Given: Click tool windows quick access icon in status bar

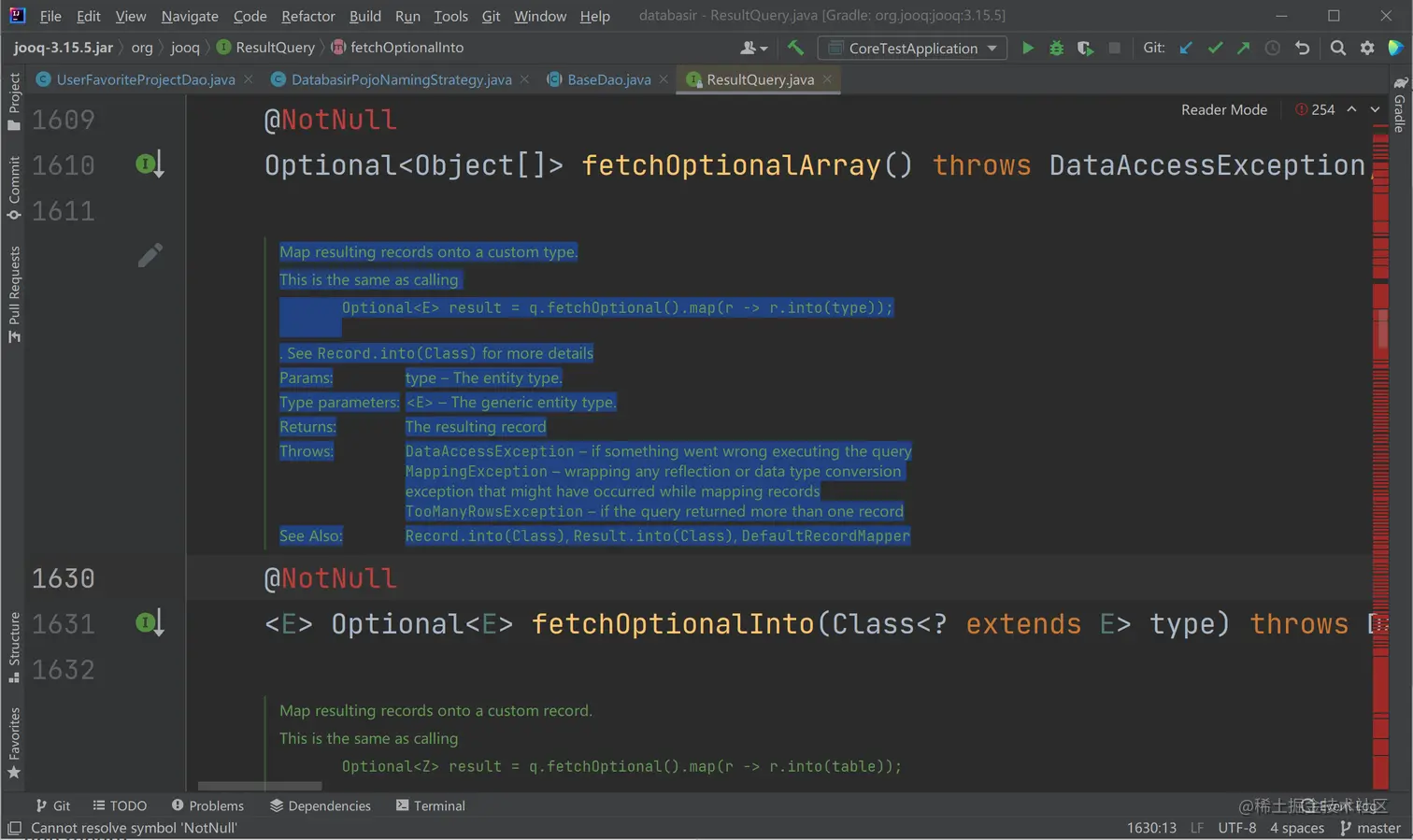Looking at the screenshot, I should pos(14,828).
